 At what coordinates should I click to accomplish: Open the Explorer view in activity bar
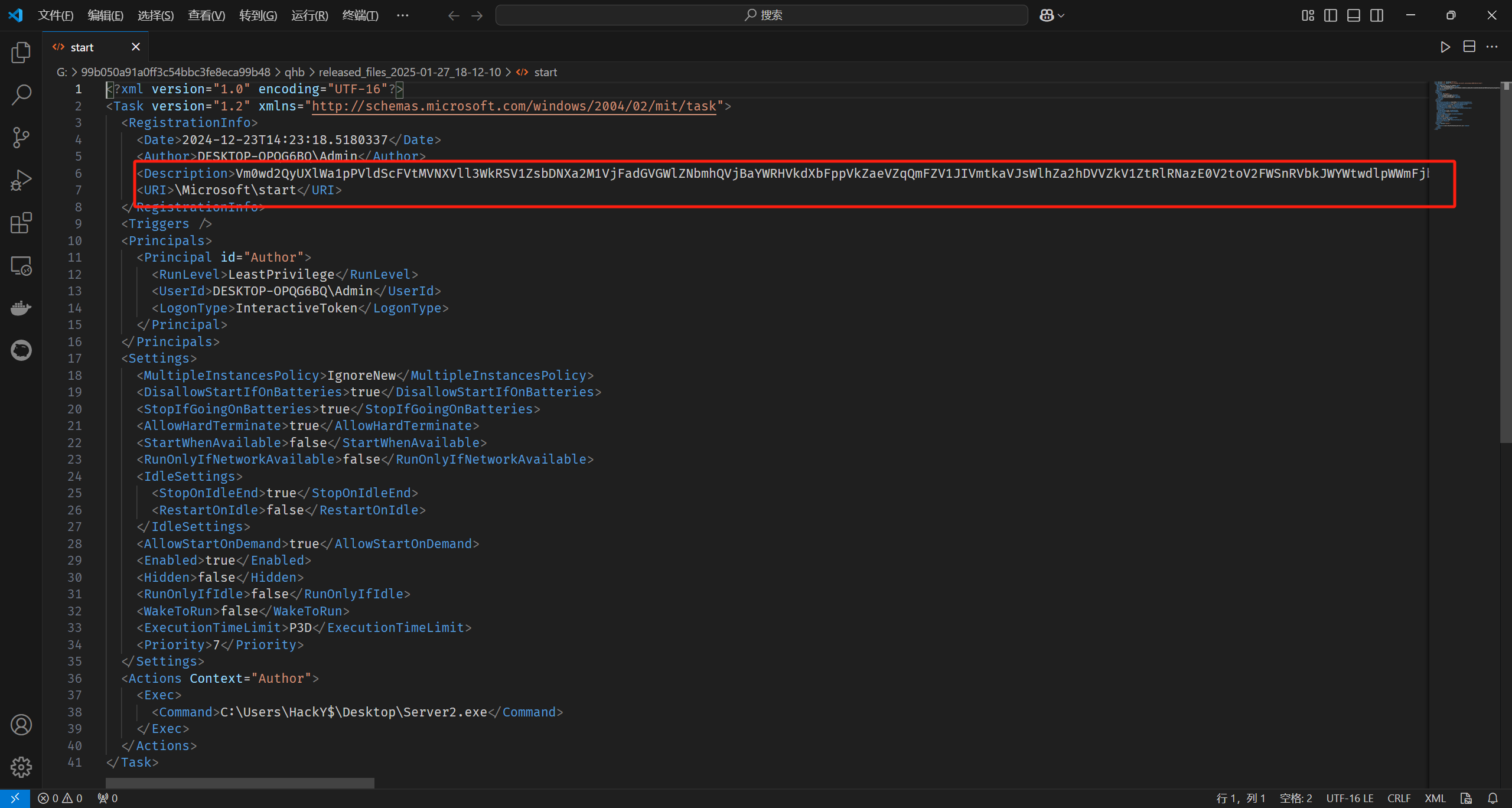[x=21, y=52]
